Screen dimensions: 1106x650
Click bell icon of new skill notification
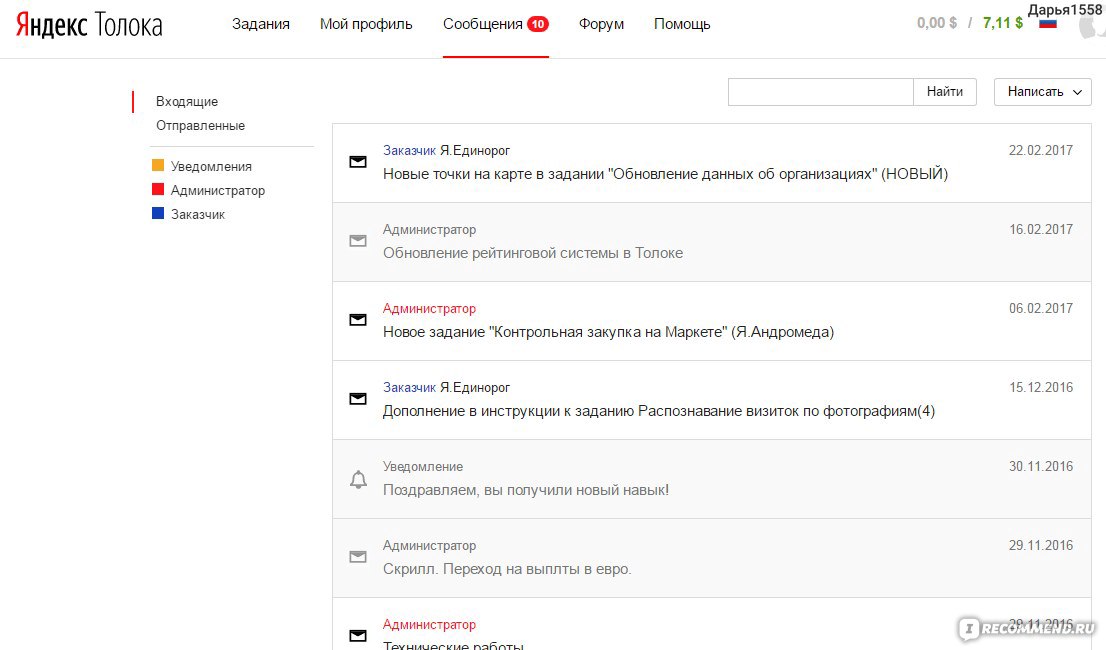click(x=358, y=479)
